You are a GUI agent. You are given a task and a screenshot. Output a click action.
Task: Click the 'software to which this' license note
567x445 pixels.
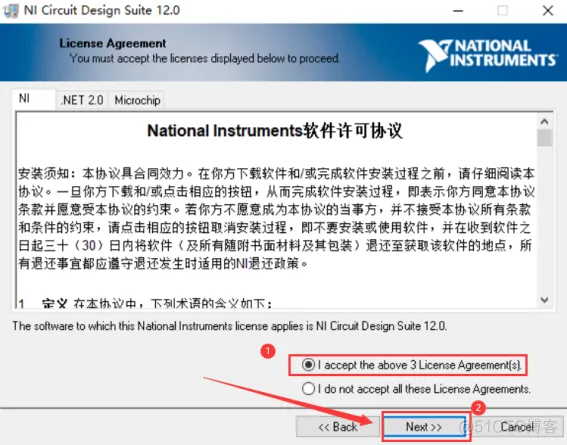230,326
